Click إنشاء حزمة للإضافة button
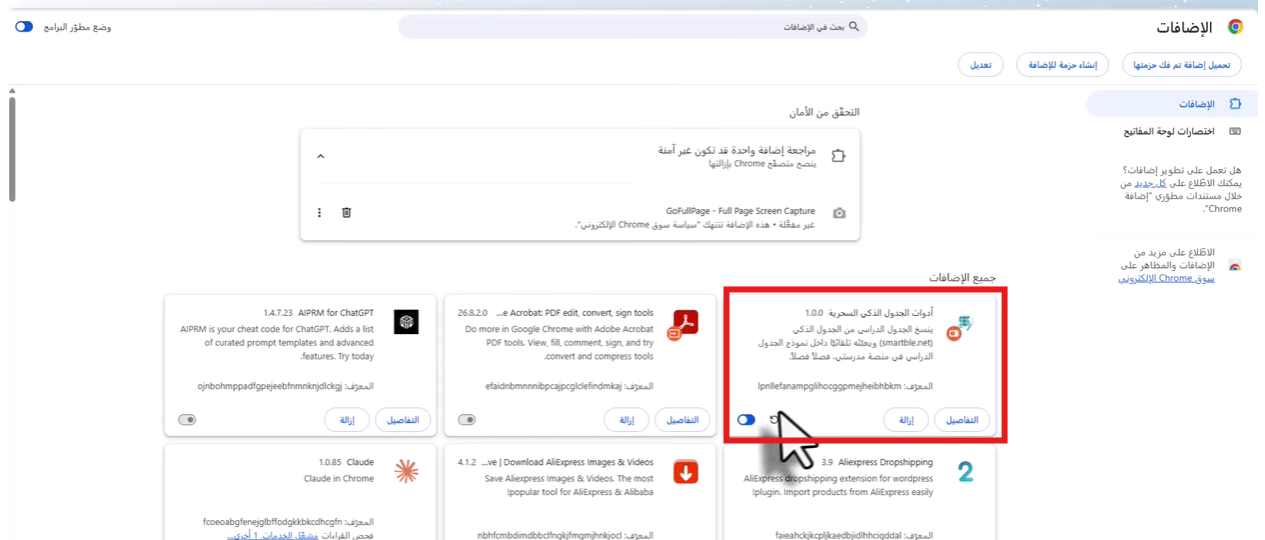This screenshot has height=540, width=1265. pos(1063,65)
